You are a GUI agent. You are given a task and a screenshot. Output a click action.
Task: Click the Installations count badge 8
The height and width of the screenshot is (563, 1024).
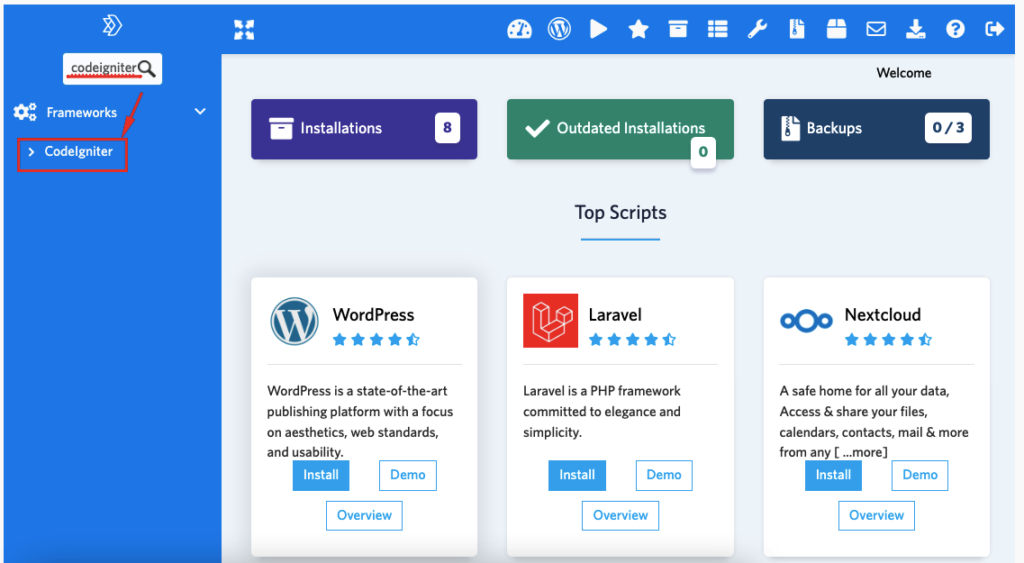tap(447, 127)
